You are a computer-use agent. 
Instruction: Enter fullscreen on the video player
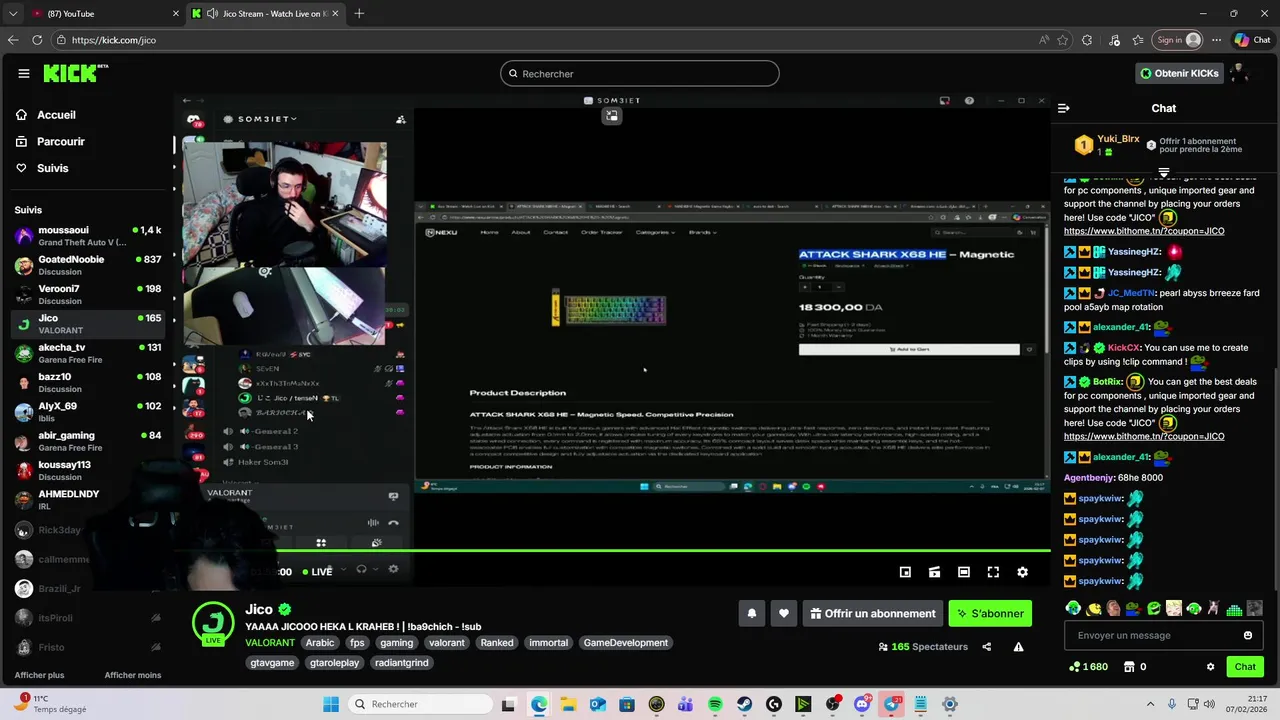(993, 572)
